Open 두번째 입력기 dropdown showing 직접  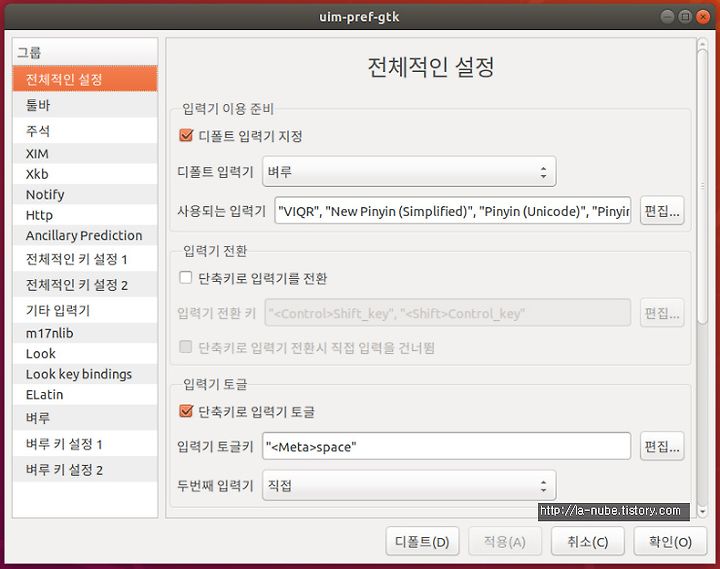(409, 485)
